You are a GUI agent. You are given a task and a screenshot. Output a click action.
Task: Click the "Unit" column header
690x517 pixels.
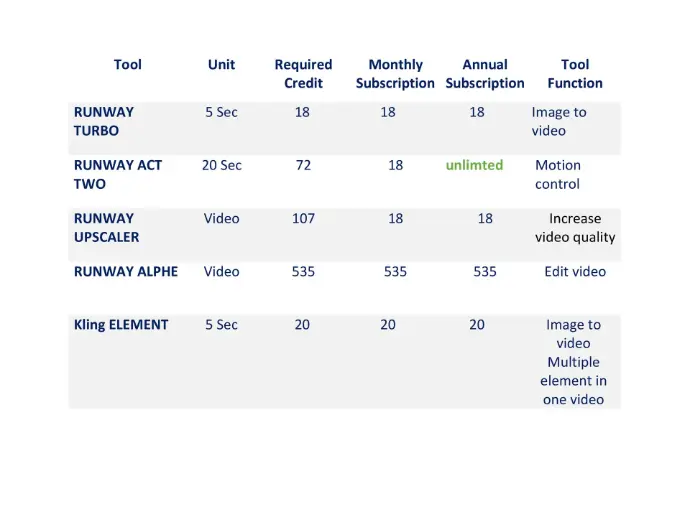pos(221,65)
